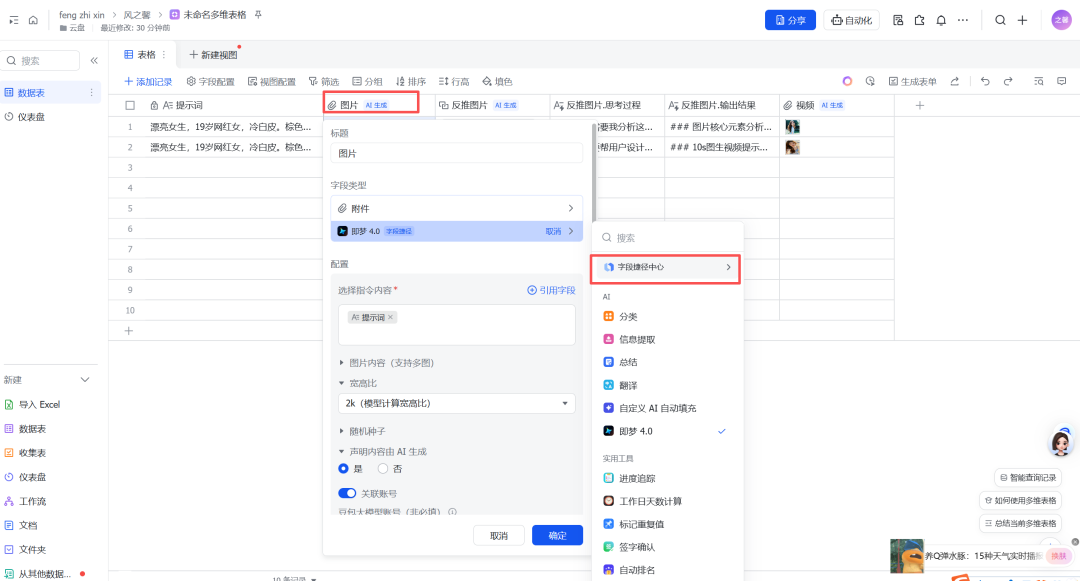
Task: Toggle the 关联账号 switch off
Action: (347, 493)
